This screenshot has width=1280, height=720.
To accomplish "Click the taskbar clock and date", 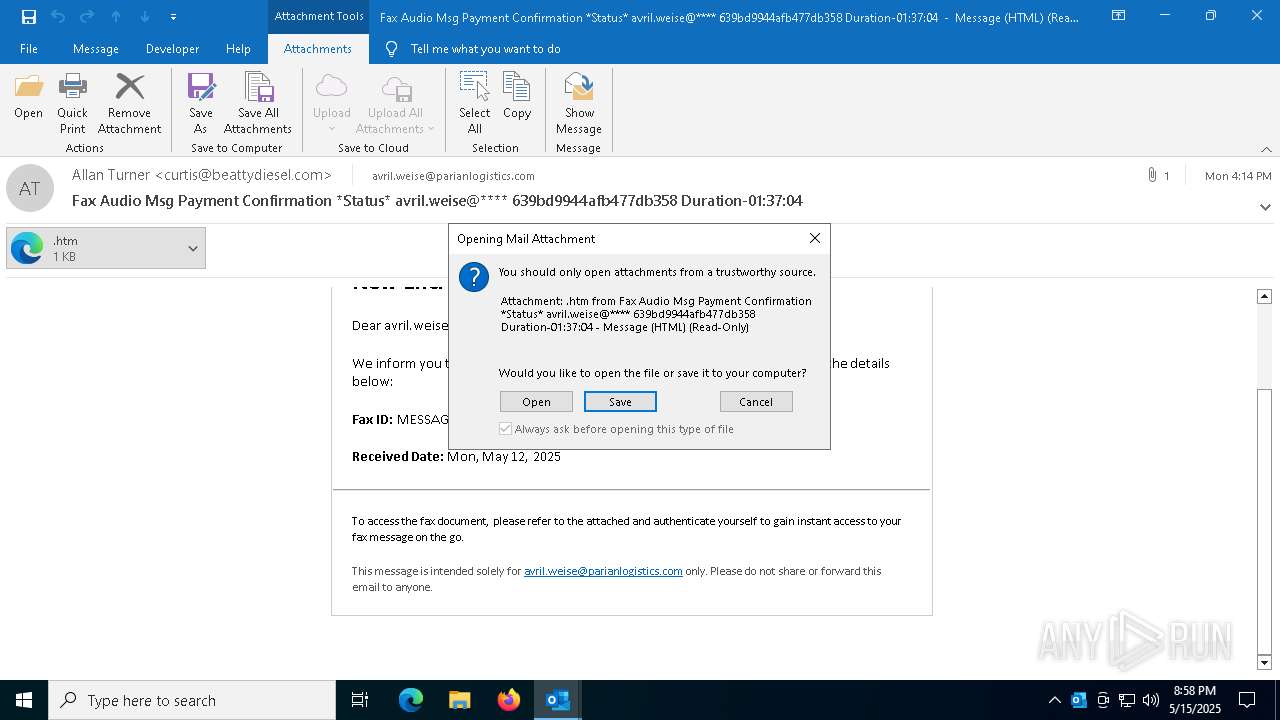I will pos(1195,700).
